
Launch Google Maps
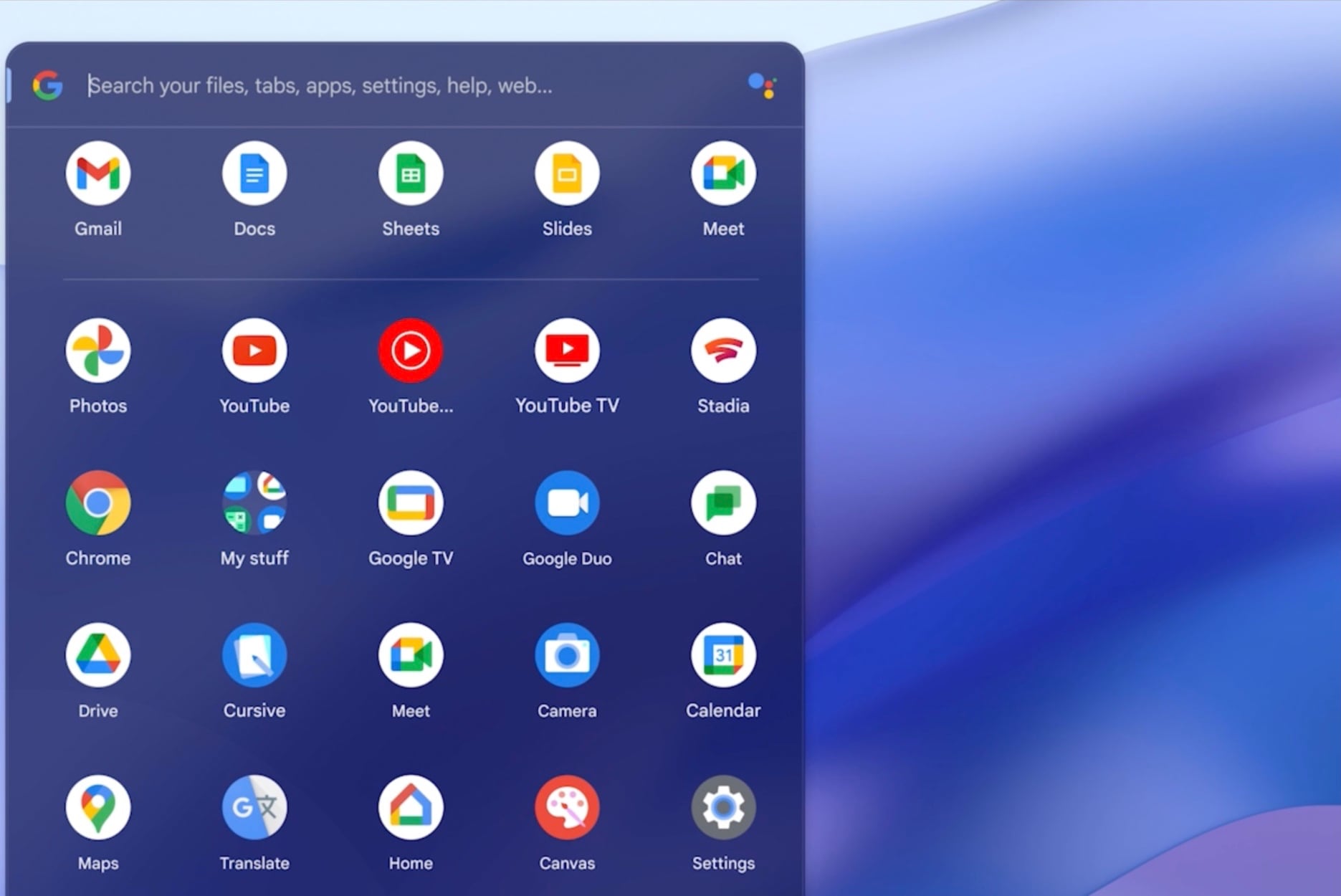pos(98,808)
